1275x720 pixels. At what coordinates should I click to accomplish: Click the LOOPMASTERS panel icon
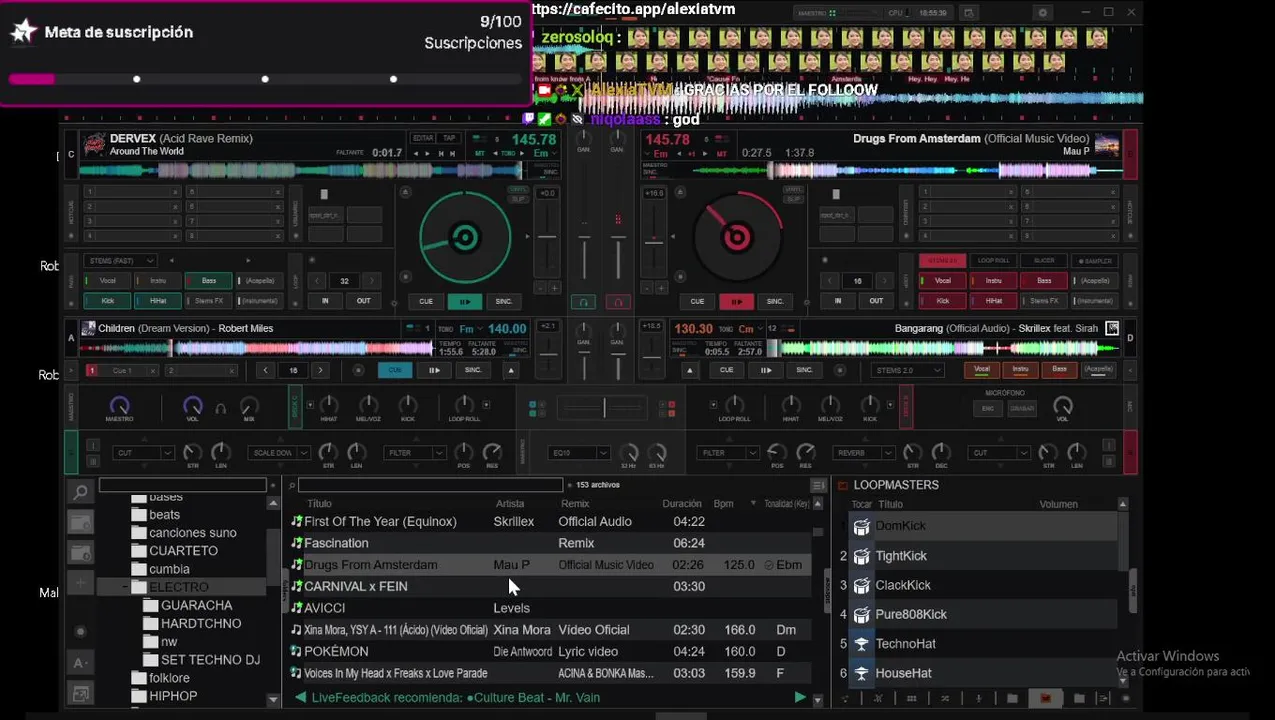click(842, 485)
